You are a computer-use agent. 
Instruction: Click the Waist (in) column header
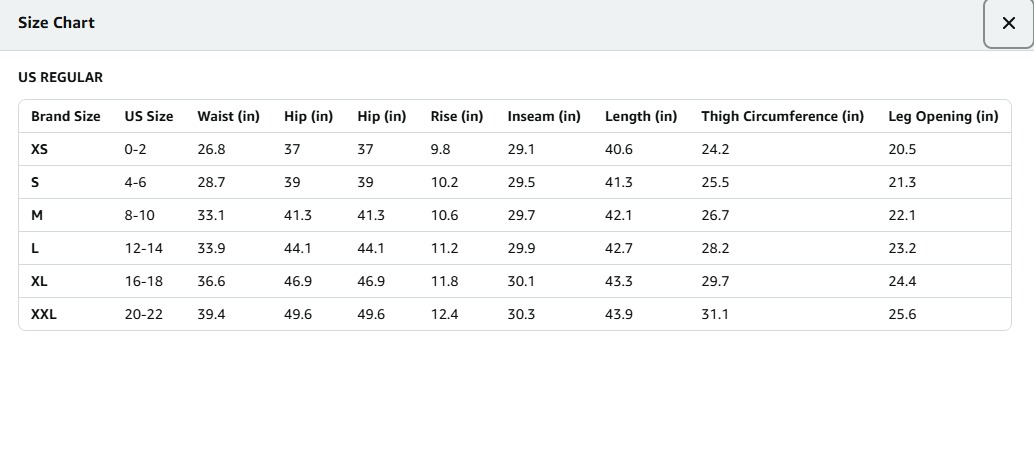[x=228, y=116]
